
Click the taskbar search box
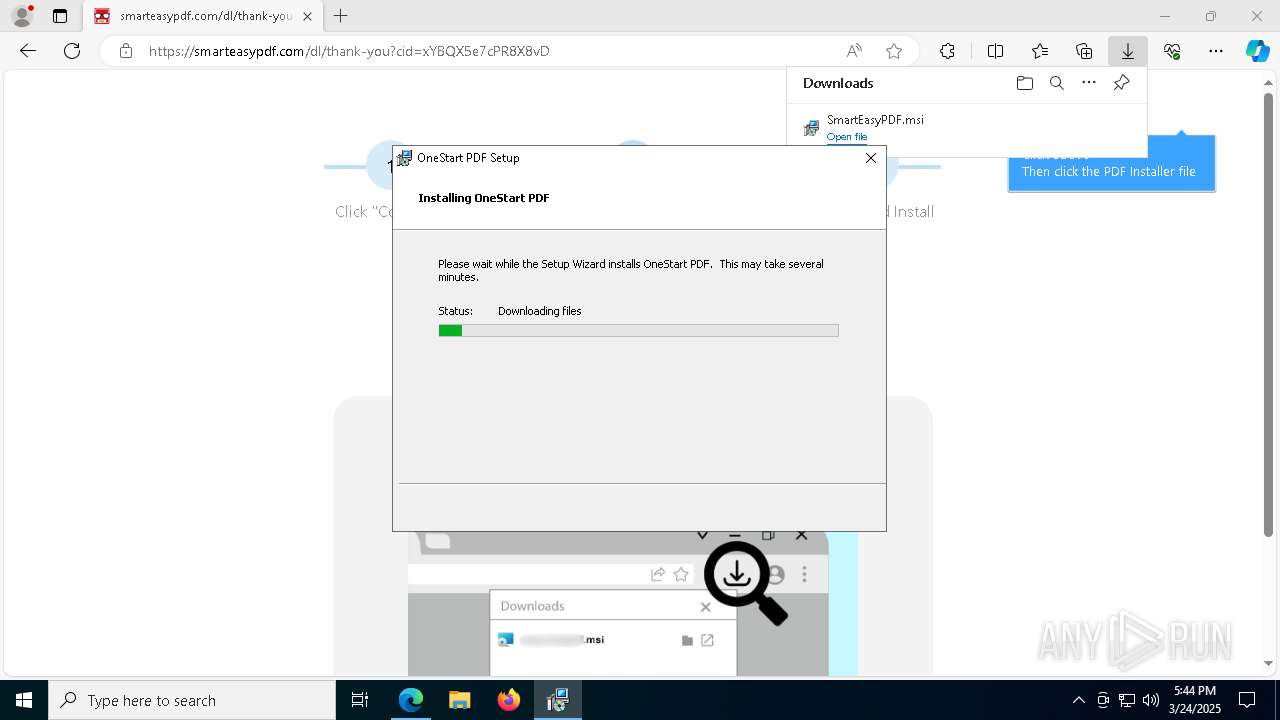192,700
